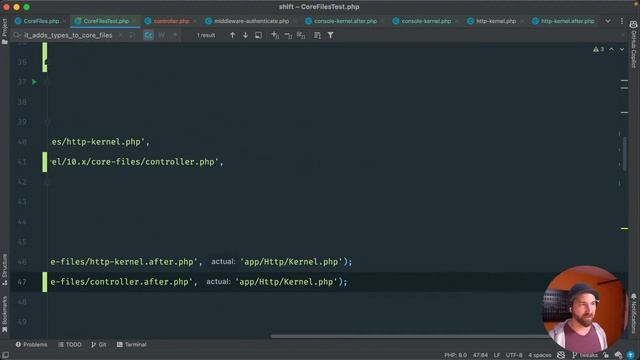
Task: Click the IDE updates icon in status bar
Action: tap(630, 356)
